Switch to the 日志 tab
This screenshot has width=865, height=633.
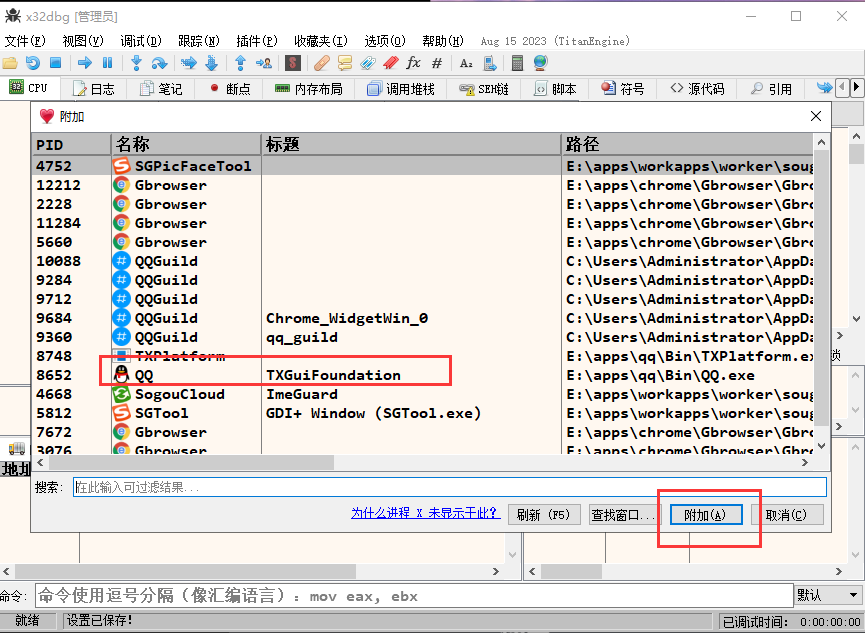click(x=93, y=89)
